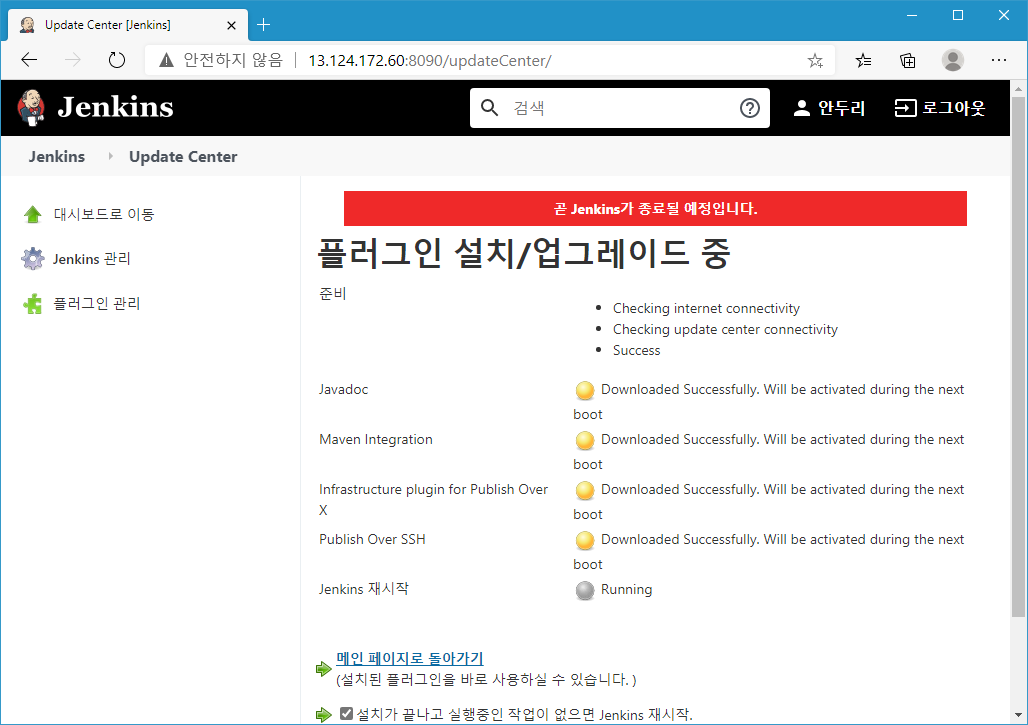Expand the breadcrumb arrow after Jenkins

(x=110, y=156)
